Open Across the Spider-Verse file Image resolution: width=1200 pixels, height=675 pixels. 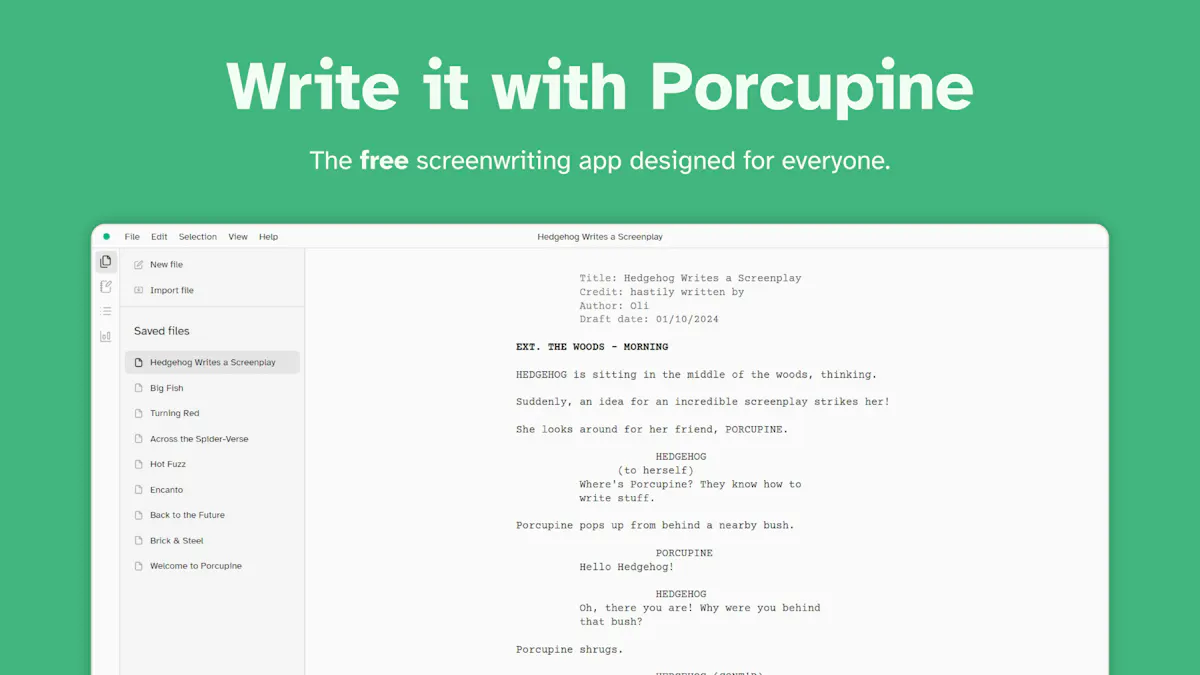[212, 439]
